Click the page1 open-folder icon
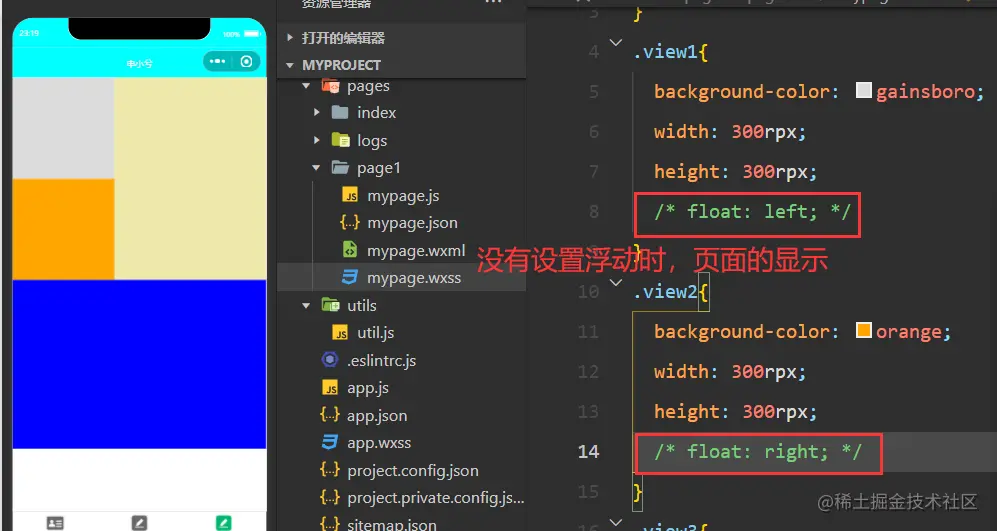997x531 pixels. point(340,167)
